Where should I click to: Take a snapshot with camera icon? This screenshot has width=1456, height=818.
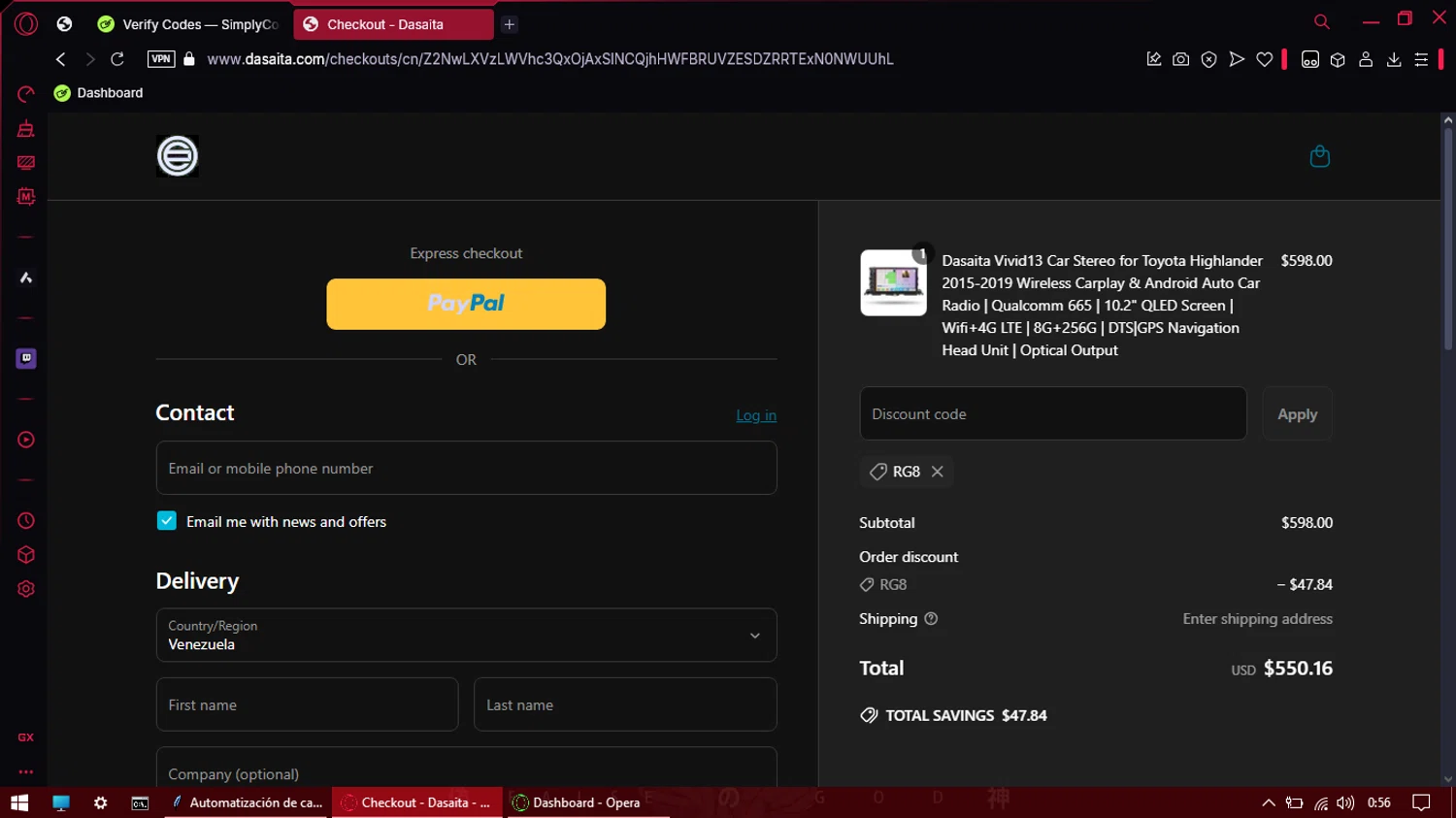[x=1181, y=59]
